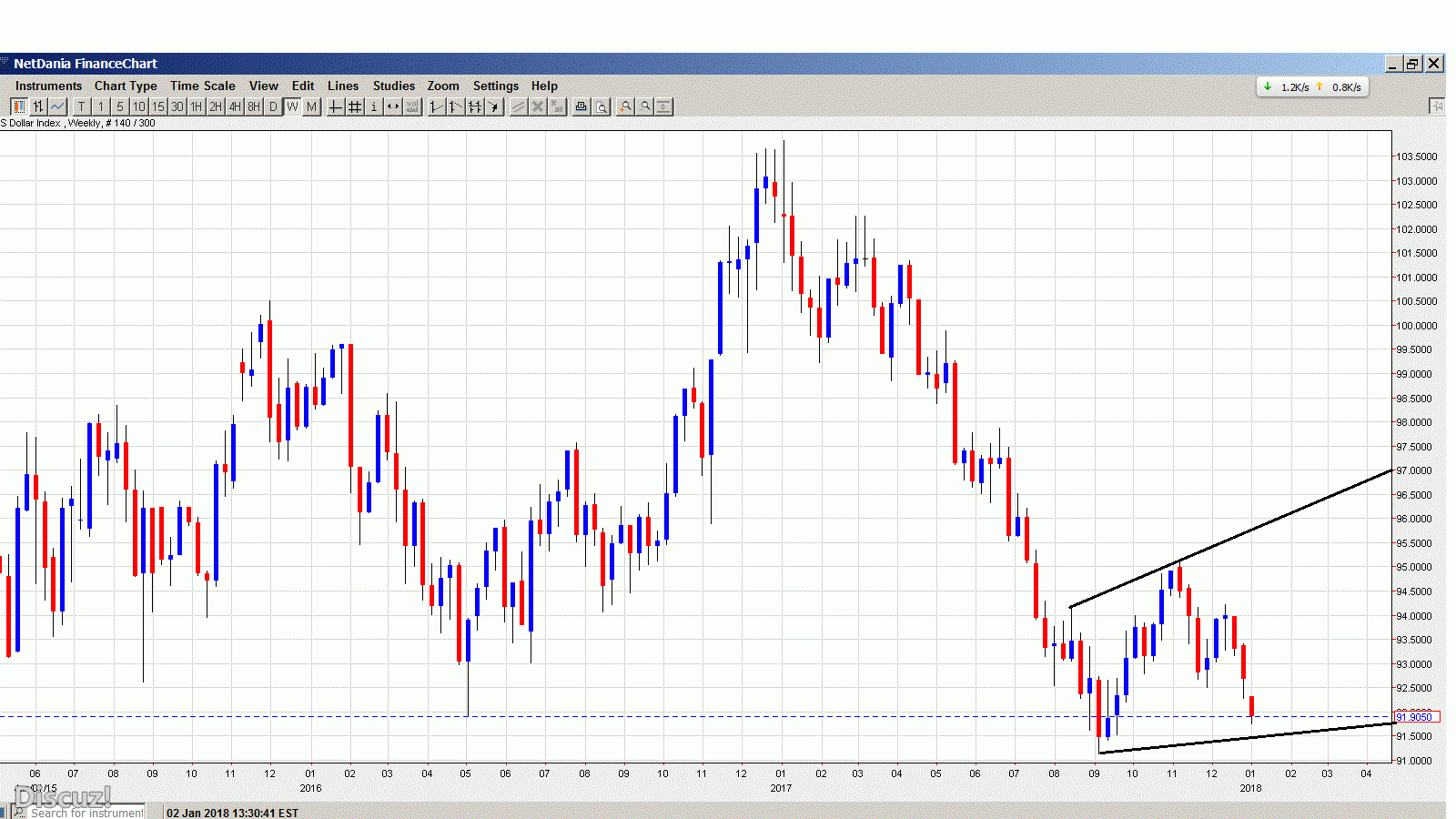Click the delete line X icon
1456x819 pixels.
click(538, 106)
